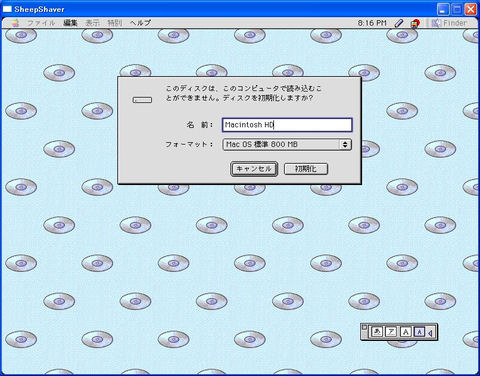
Task: Select full-width A mode in palette
Action: click(405, 332)
